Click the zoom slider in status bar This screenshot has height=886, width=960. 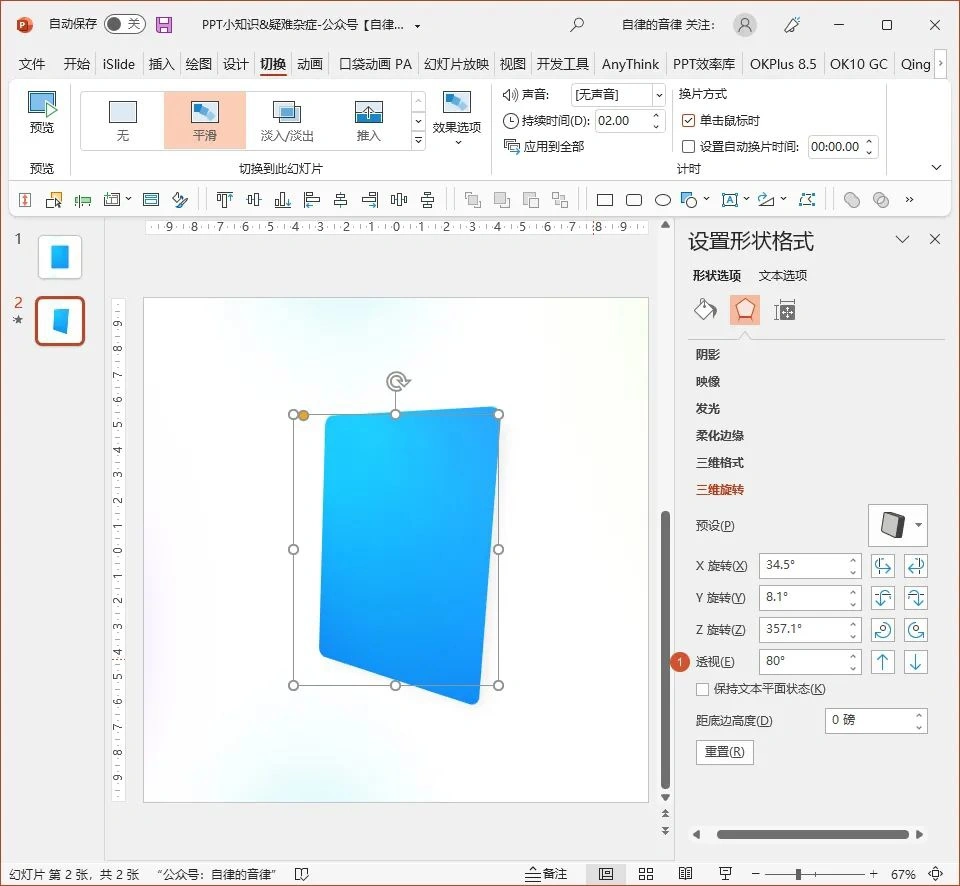tap(798, 874)
